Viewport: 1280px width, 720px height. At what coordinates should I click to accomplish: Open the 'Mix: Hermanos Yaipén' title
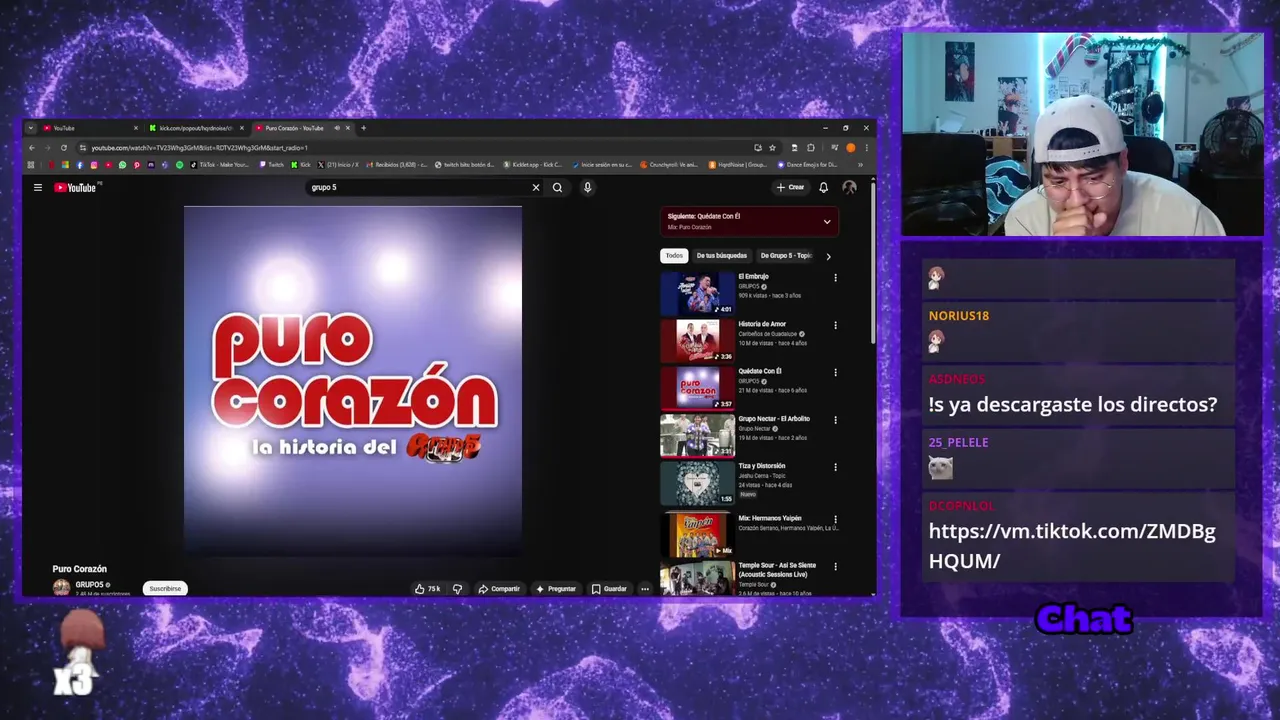pyautogui.click(x=770, y=518)
